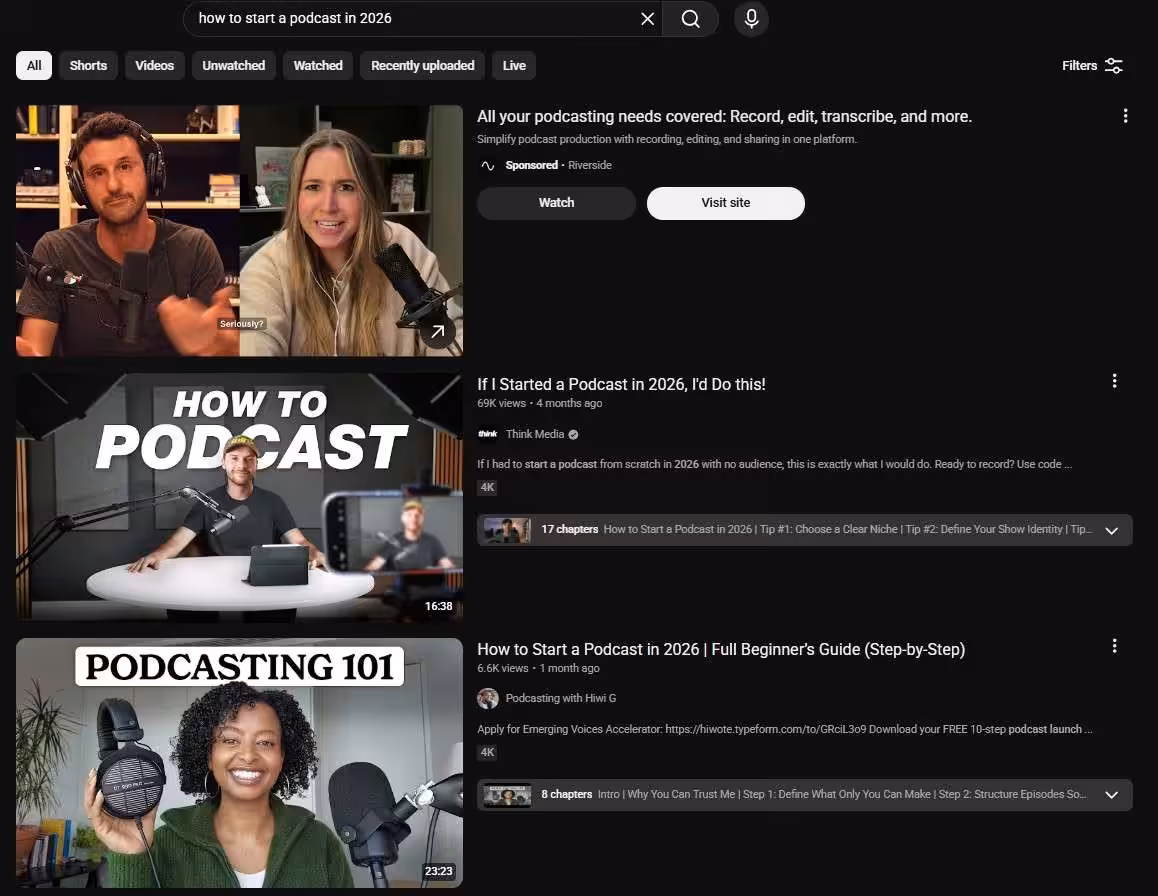Open more options for the Riverside ad
Screen dimensions: 1158x896
[x=1125, y=116]
